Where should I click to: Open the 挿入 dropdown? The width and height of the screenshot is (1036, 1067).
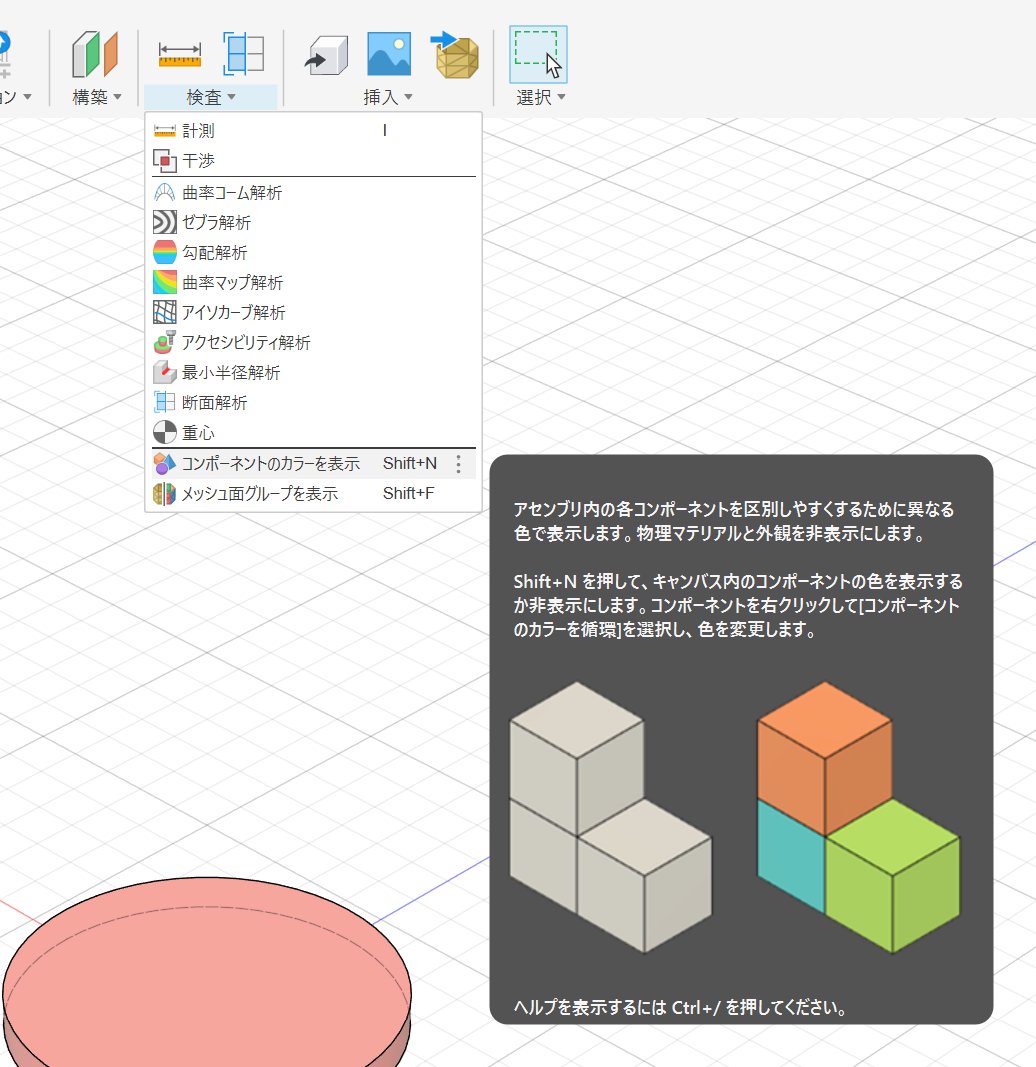coord(388,97)
